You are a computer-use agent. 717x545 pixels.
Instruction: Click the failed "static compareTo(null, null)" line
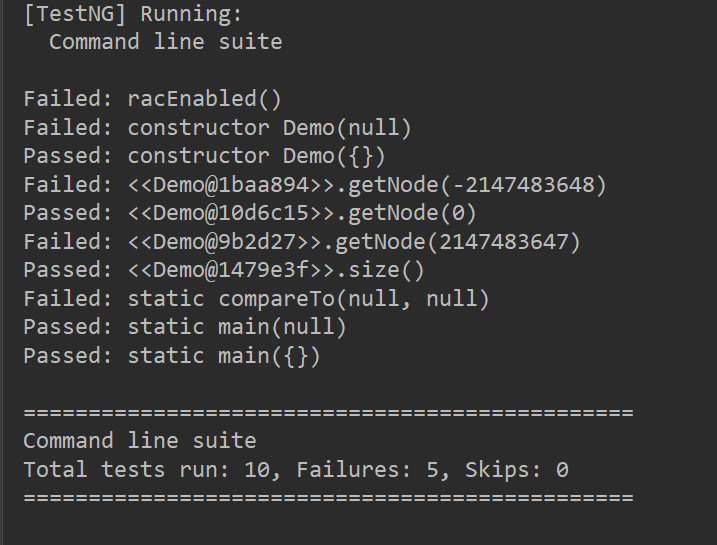coord(256,299)
